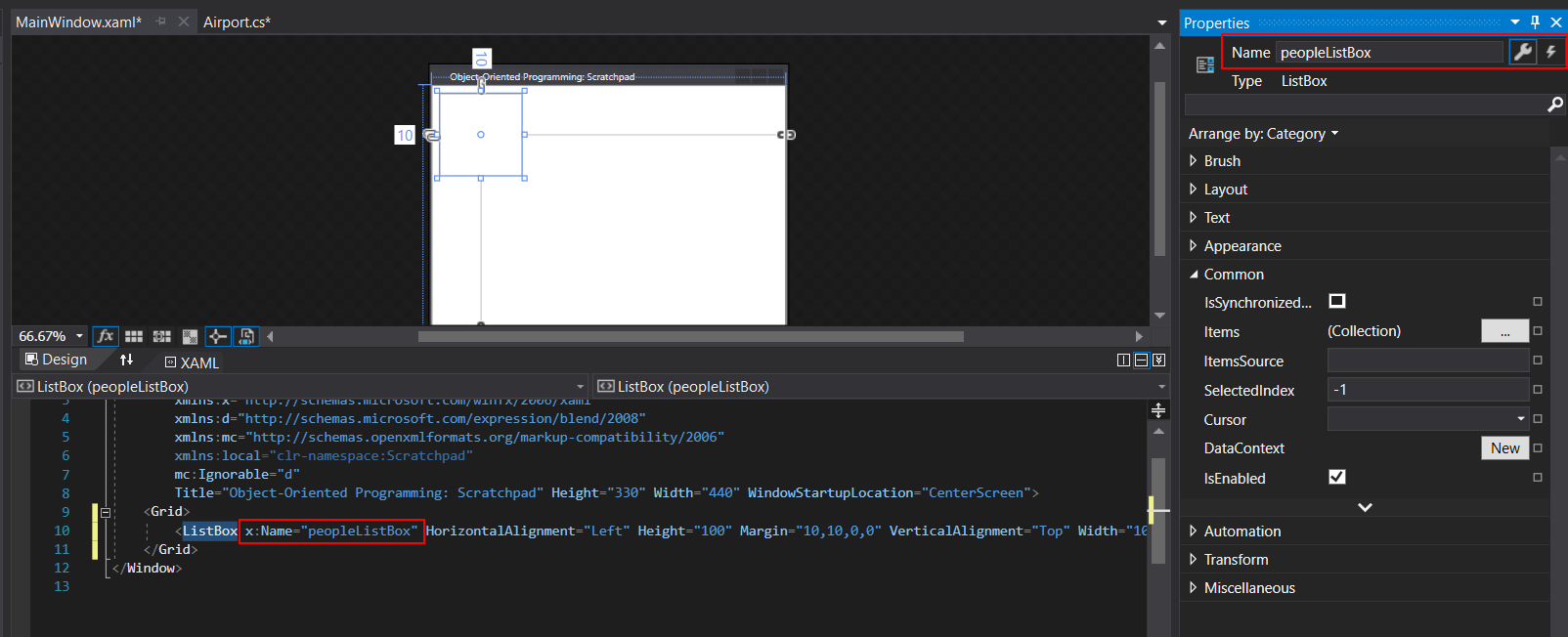The image size is (1568, 637).
Task: Click the Properties search box
Action: tap(1365, 105)
